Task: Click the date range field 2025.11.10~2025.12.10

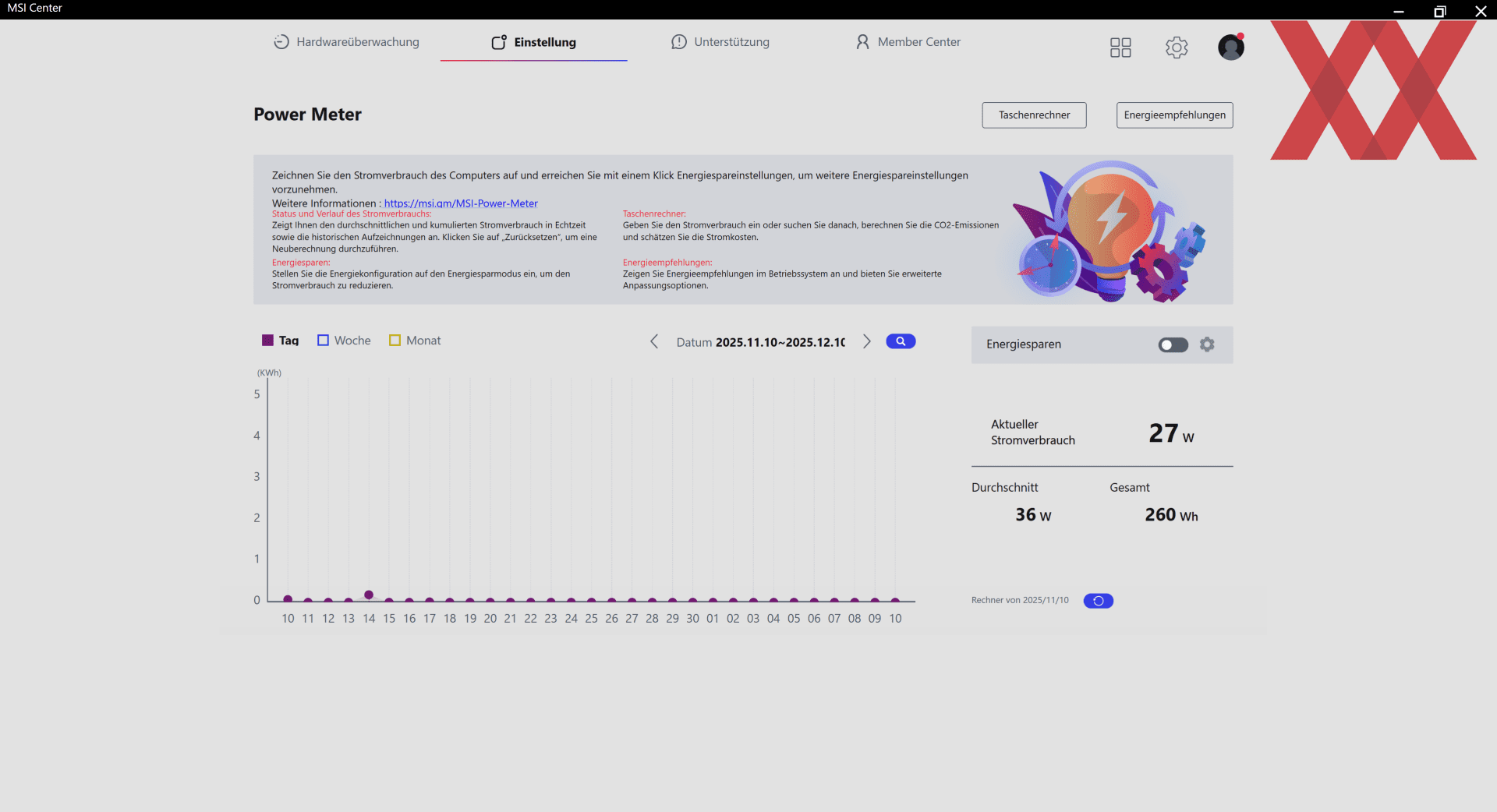Action: [780, 342]
